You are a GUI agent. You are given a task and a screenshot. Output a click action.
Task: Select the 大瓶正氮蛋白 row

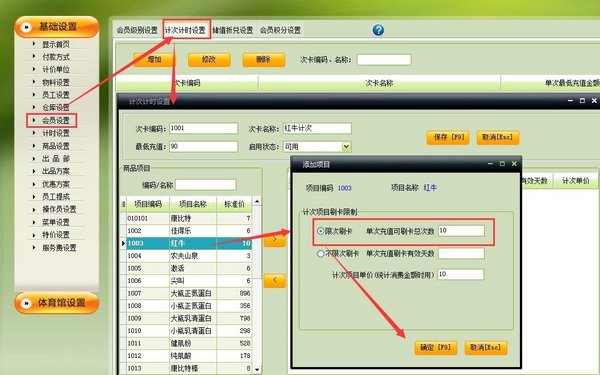[189, 293]
